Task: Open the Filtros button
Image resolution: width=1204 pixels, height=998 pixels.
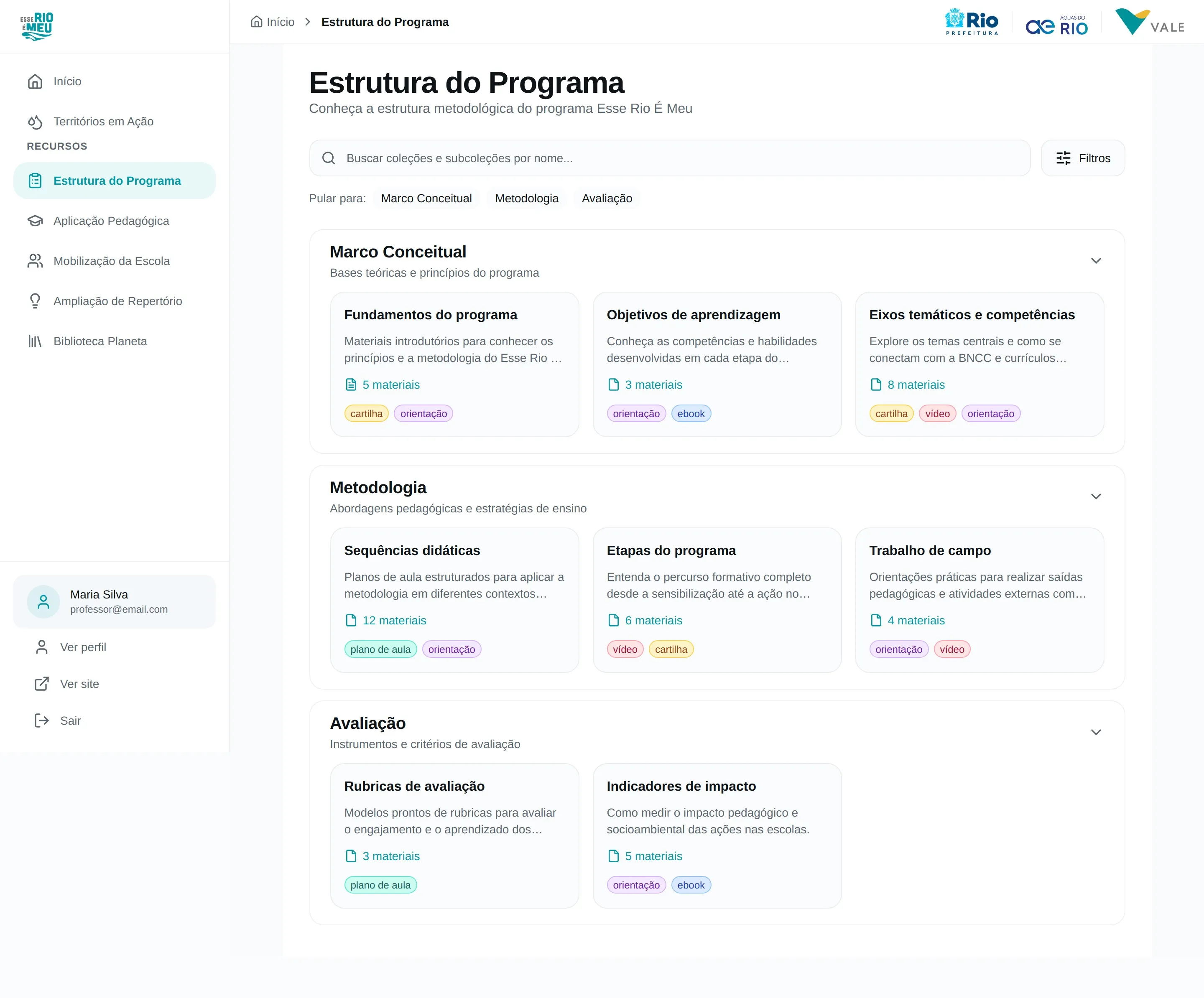Action: 1082,158
